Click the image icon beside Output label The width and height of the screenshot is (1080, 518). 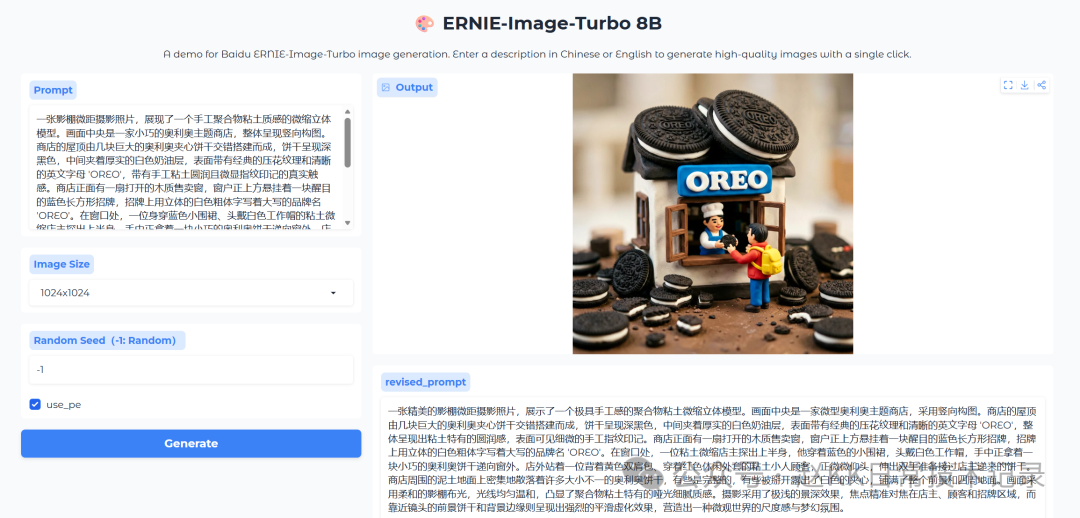pyautogui.click(x=386, y=87)
